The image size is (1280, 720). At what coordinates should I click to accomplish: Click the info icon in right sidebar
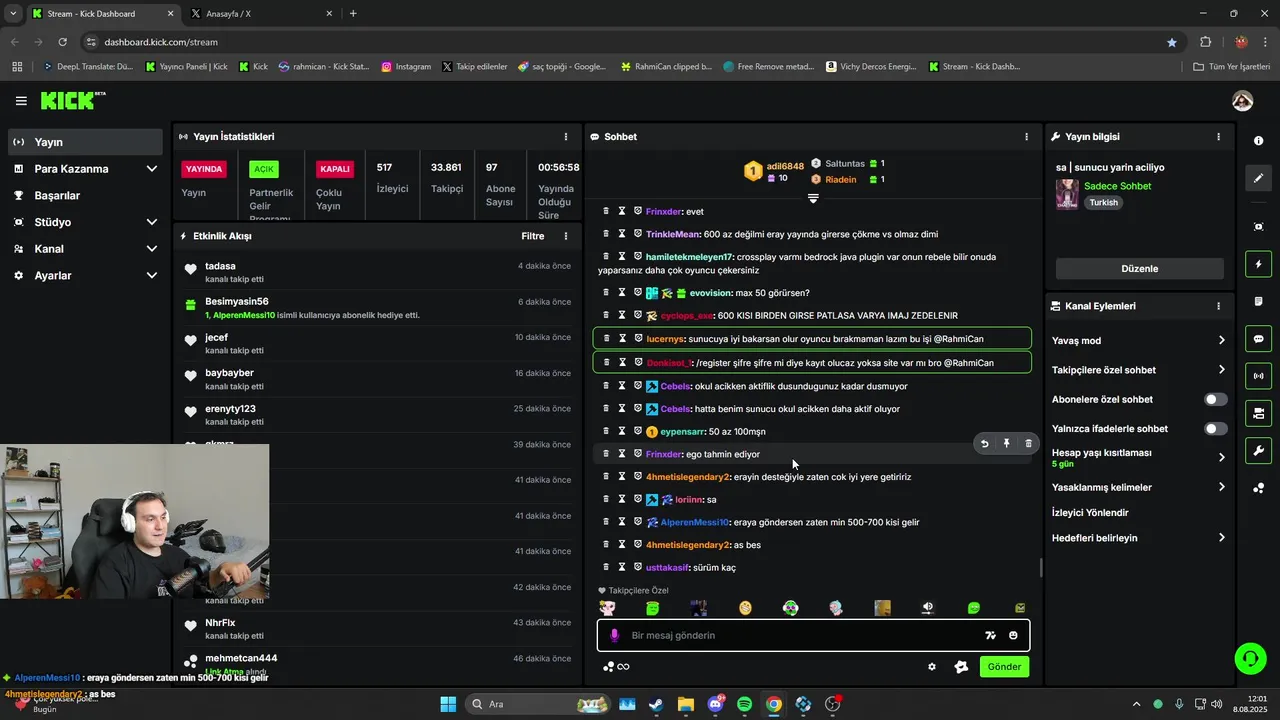[1258, 141]
